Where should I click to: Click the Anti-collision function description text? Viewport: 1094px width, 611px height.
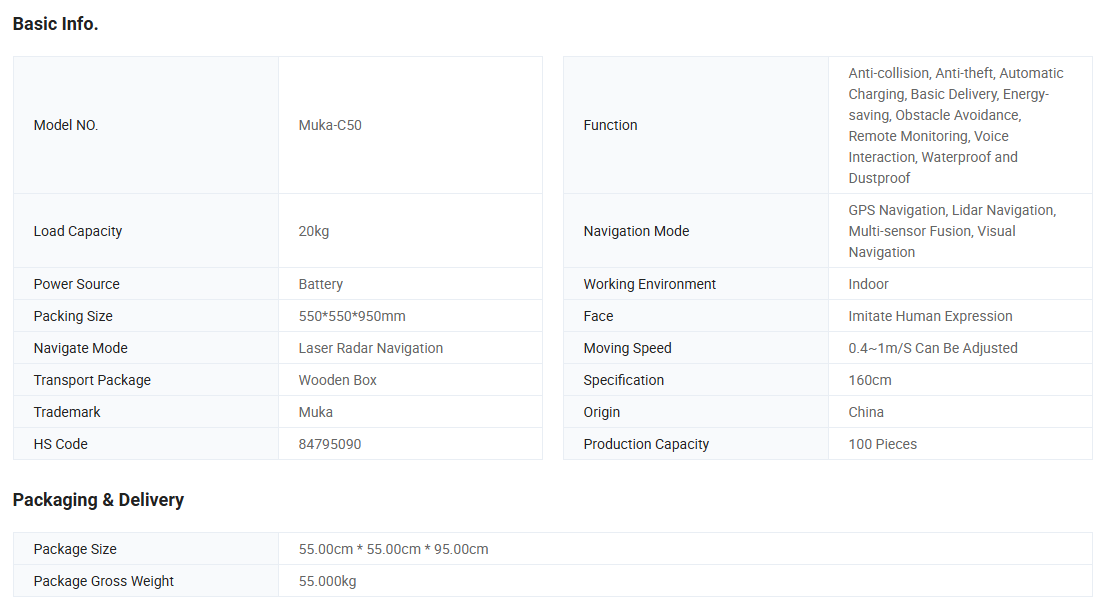coord(955,125)
